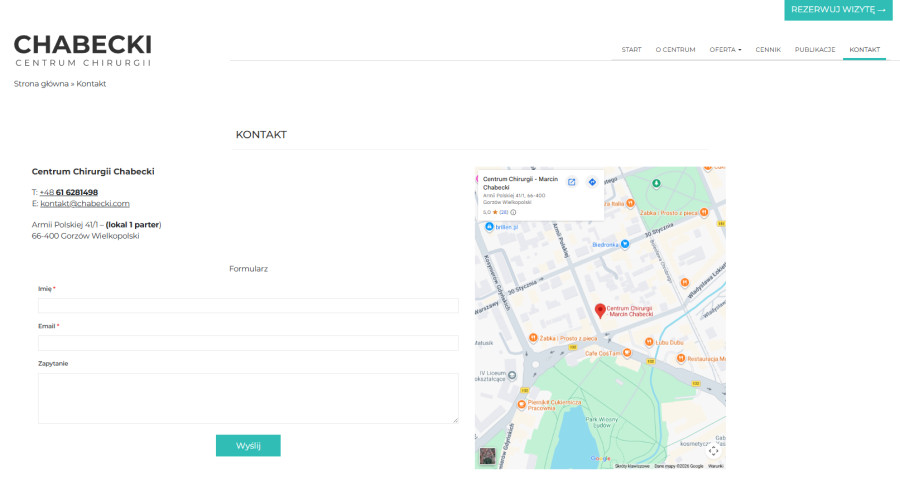The image size is (900, 496).
Task: Expand the Oferta dropdown menu
Action: tap(725, 49)
